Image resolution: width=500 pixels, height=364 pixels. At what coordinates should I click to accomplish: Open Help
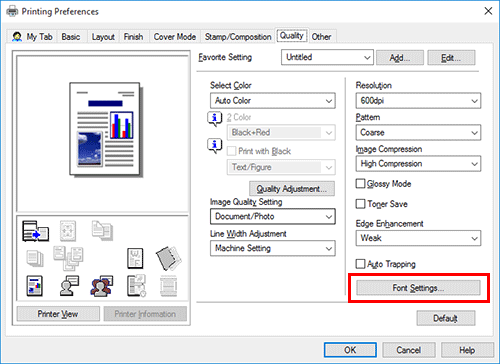click(467, 350)
